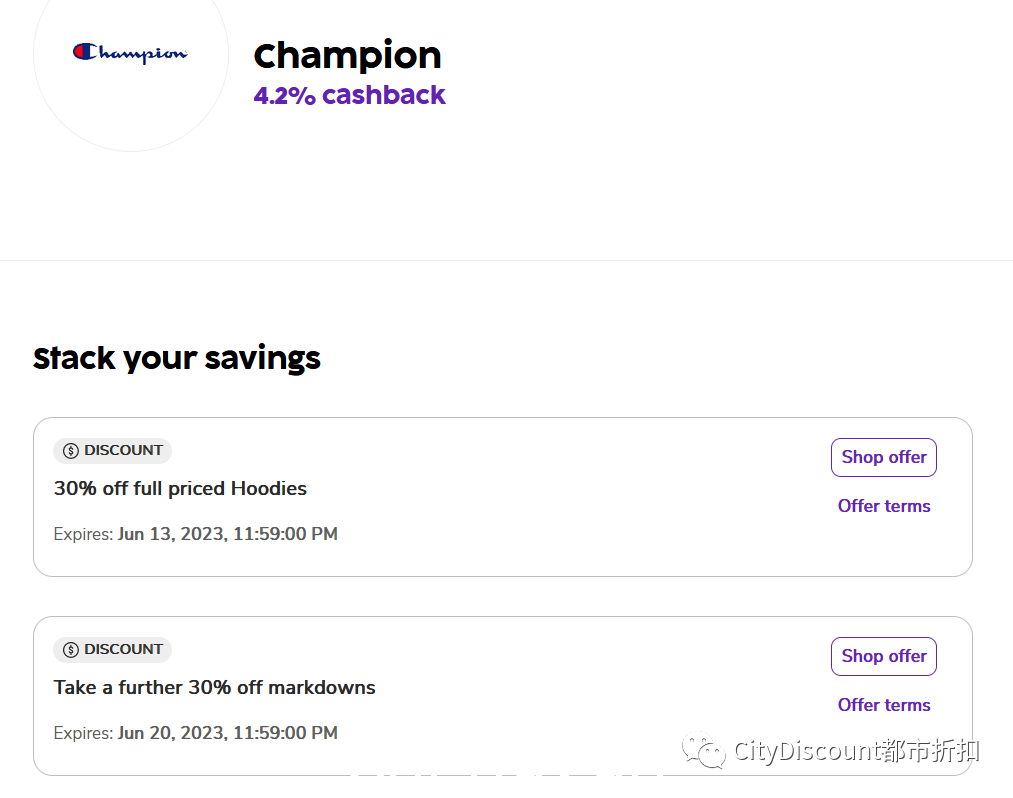Screen dimensions: 1013x798
Task: Click the CityDiscount watermark text
Action: (857, 750)
